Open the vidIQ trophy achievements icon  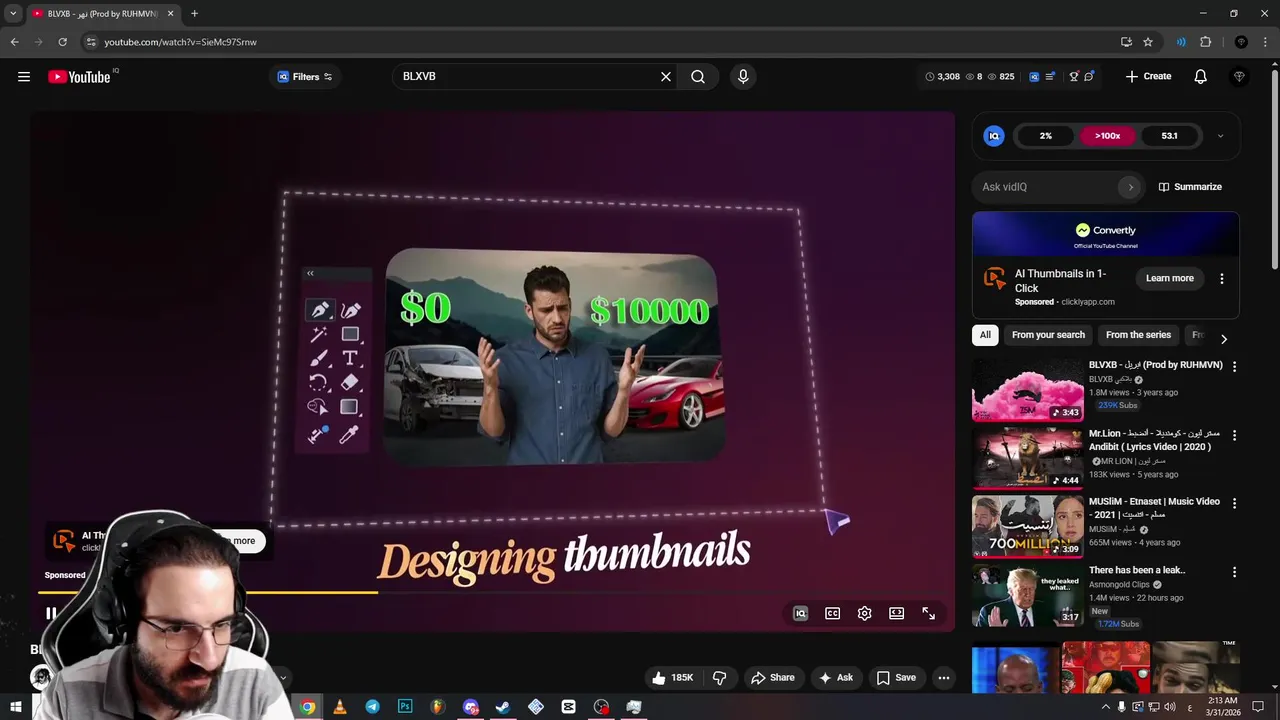[x=1074, y=76]
